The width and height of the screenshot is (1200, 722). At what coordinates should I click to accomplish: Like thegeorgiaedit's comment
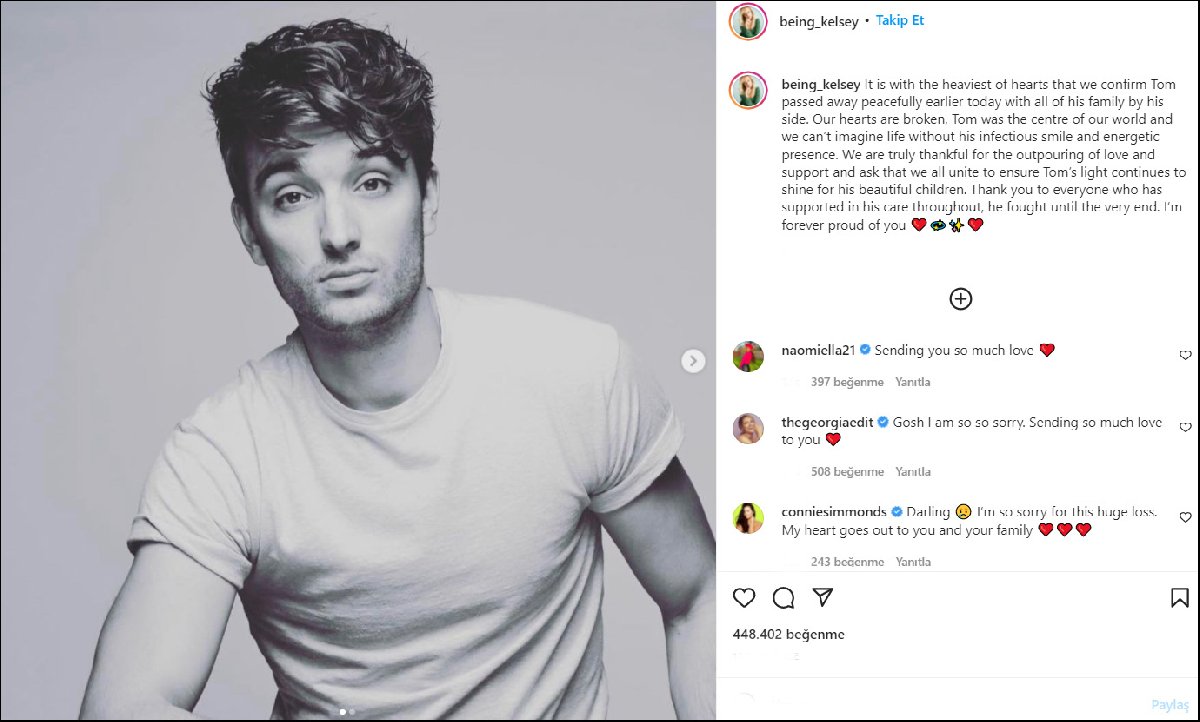[x=1185, y=427]
